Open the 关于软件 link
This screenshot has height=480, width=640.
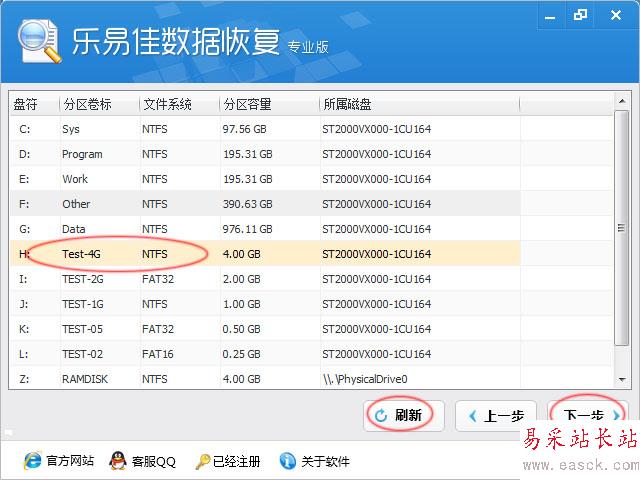coord(325,462)
